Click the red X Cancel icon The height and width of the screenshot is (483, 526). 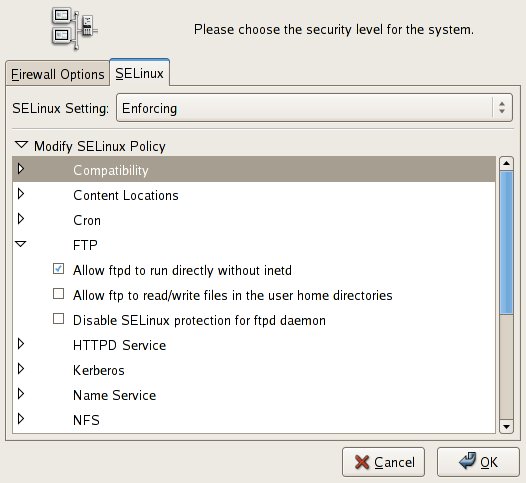362,462
